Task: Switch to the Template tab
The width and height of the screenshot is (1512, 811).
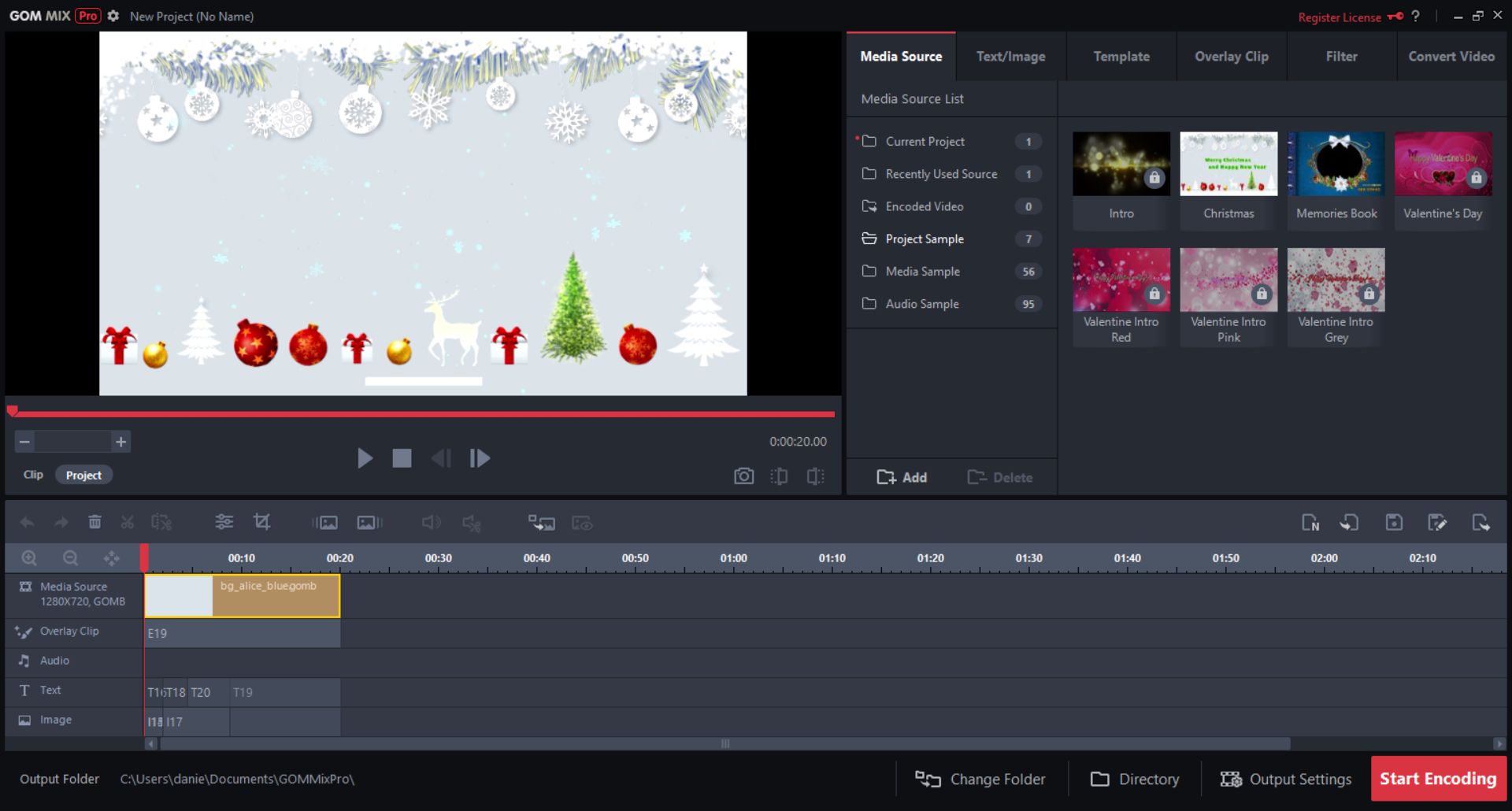Action: [x=1121, y=56]
